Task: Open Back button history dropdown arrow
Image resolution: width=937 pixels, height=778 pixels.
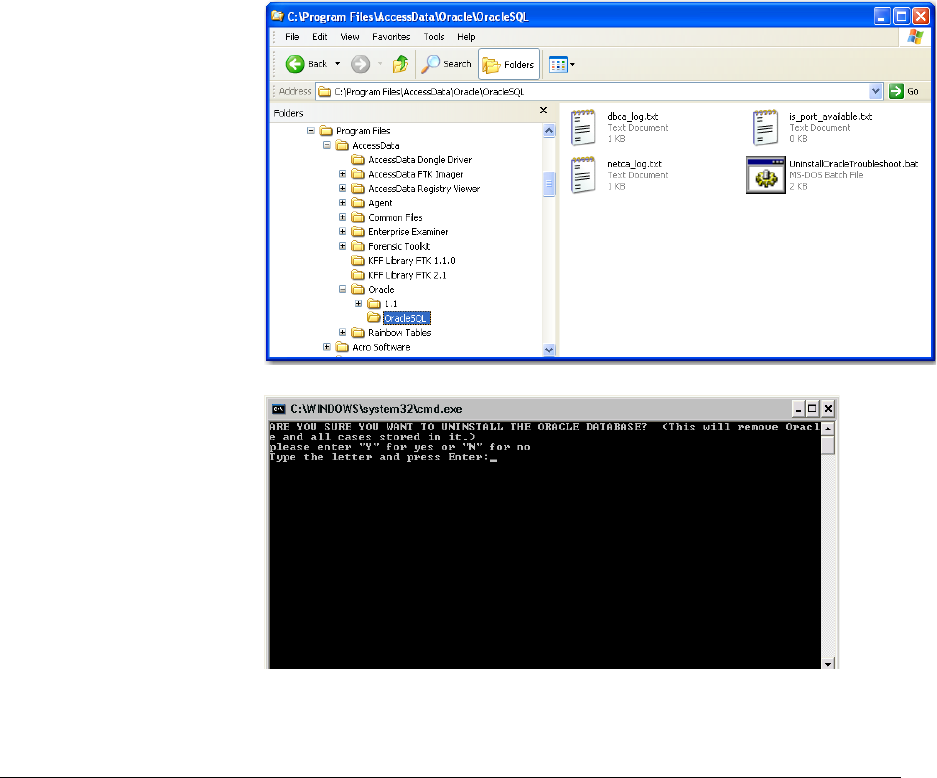Action: click(x=338, y=64)
